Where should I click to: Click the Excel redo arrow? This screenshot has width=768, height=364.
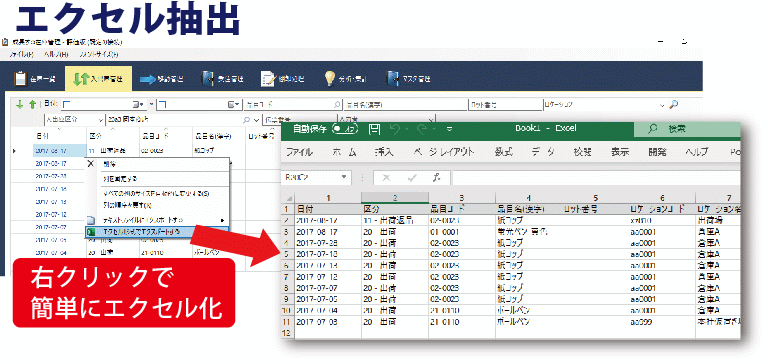pyautogui.click(x=423, y=129)
